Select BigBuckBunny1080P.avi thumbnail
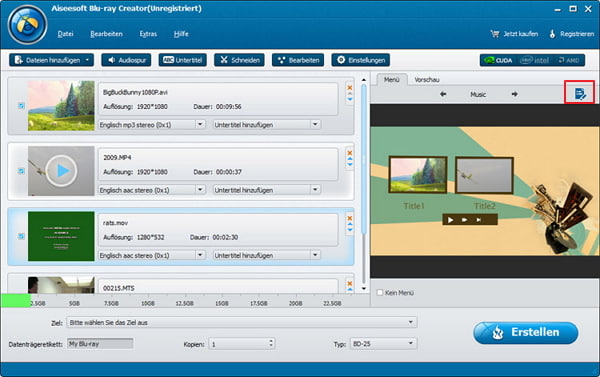 (61, 106)
